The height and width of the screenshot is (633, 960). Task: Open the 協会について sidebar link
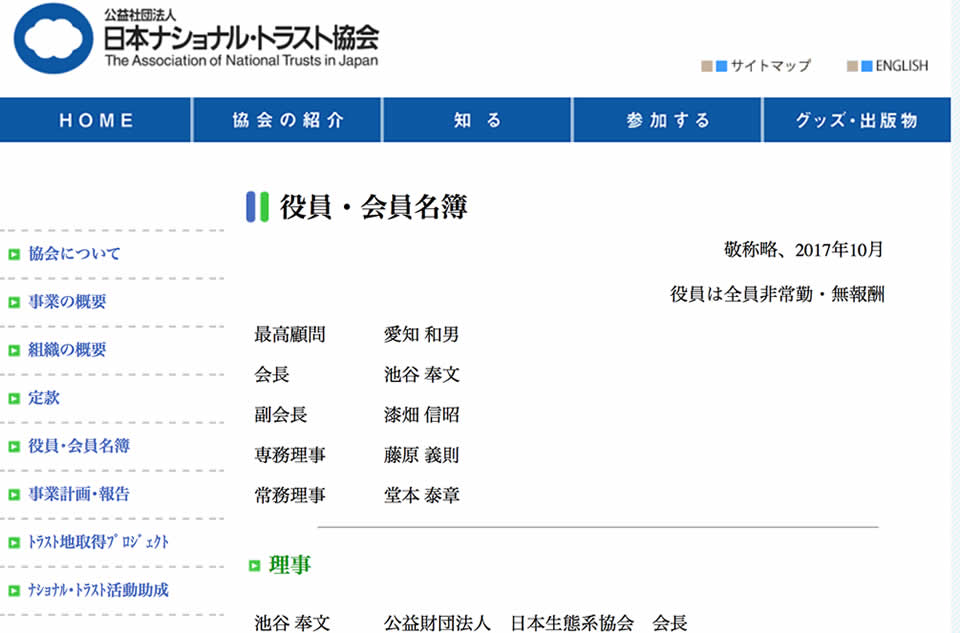coord(74,253)
